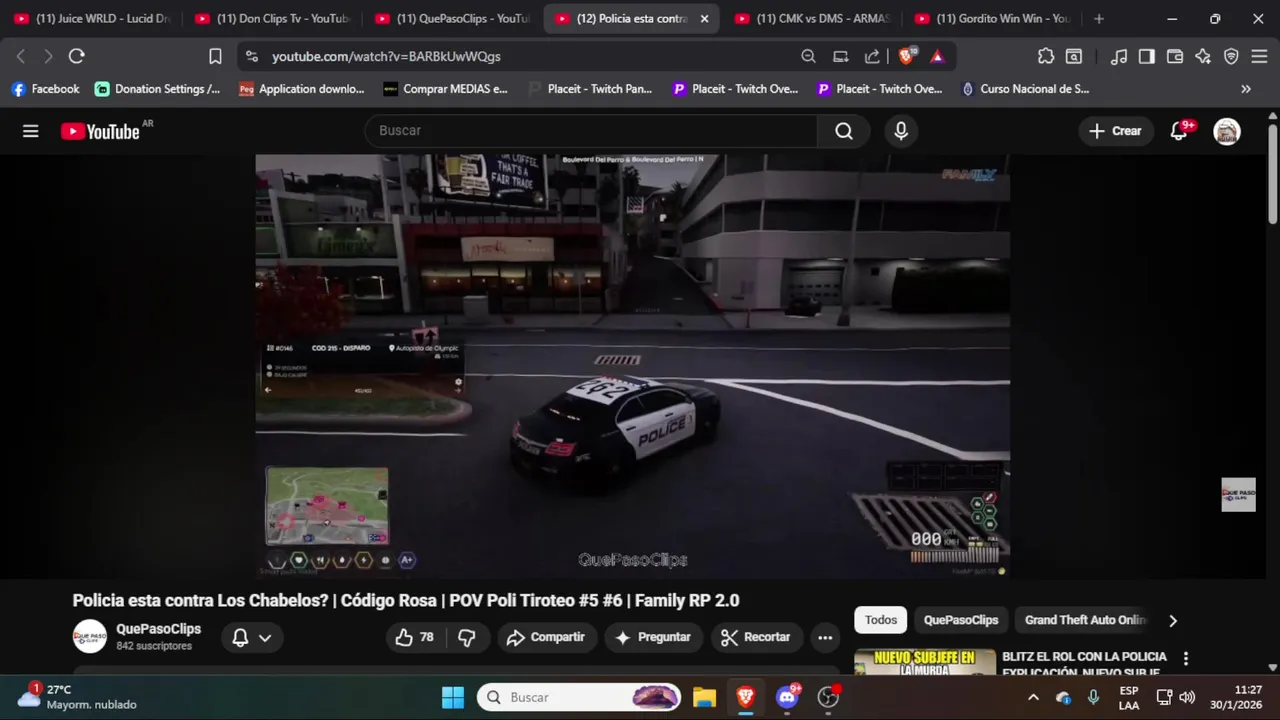The image size is (1280, 720).
Task: Open Brave Rewards triangle icon
Action: (937, 57)
